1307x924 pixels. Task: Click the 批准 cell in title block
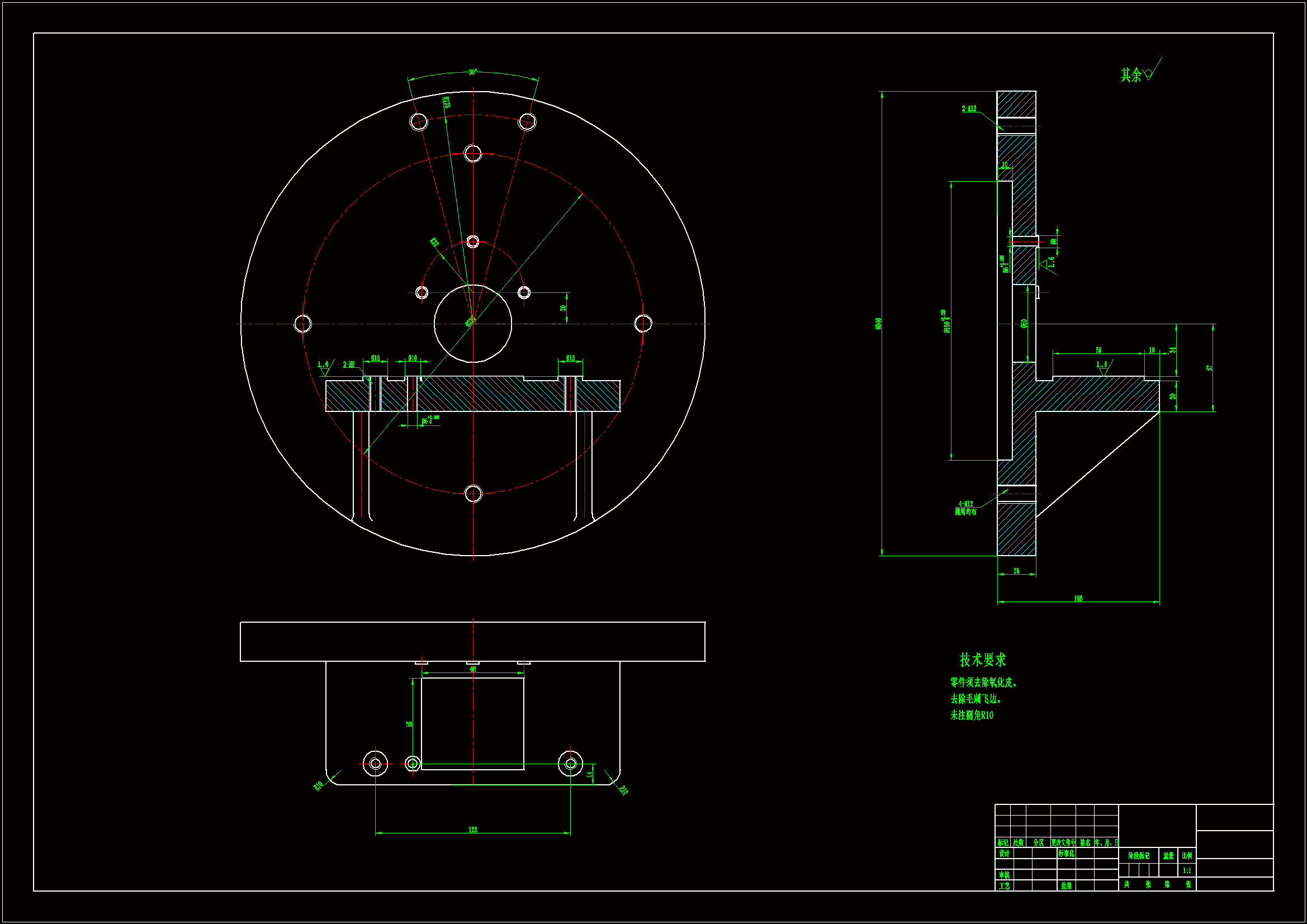pyautogui.click(x=1066, y=886)
